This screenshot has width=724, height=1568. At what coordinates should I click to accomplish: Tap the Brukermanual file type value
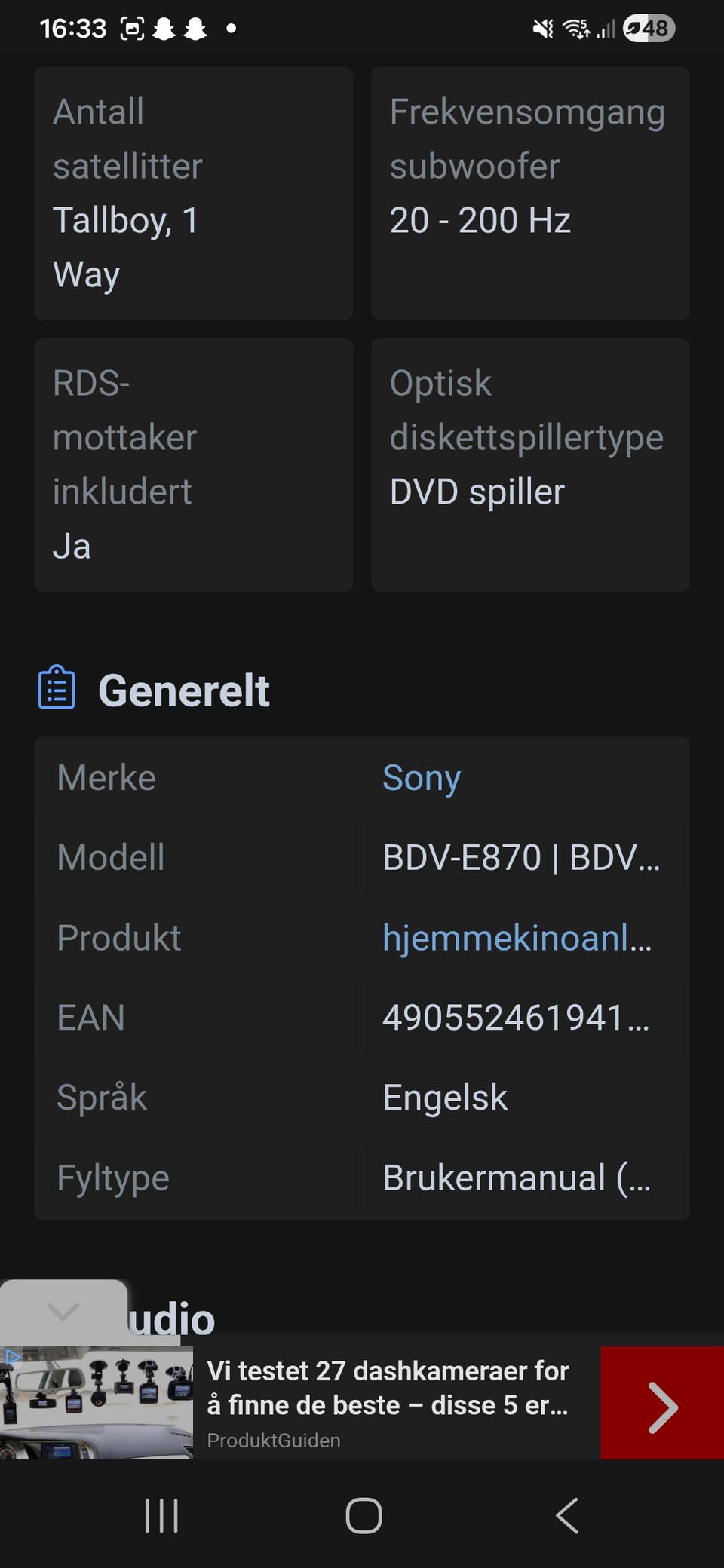517,1178
